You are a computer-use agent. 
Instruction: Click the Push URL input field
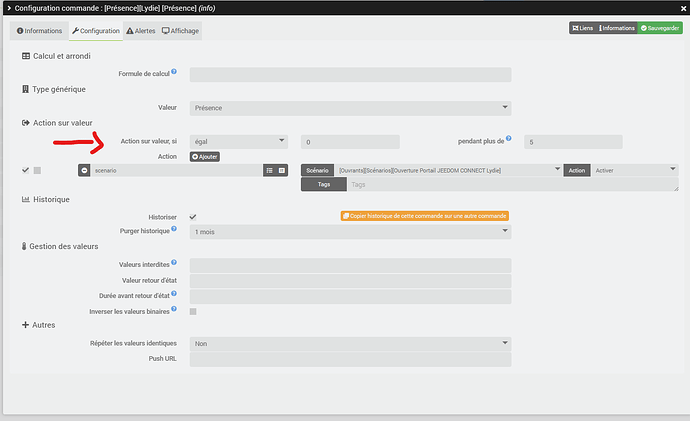click(350, 360)
